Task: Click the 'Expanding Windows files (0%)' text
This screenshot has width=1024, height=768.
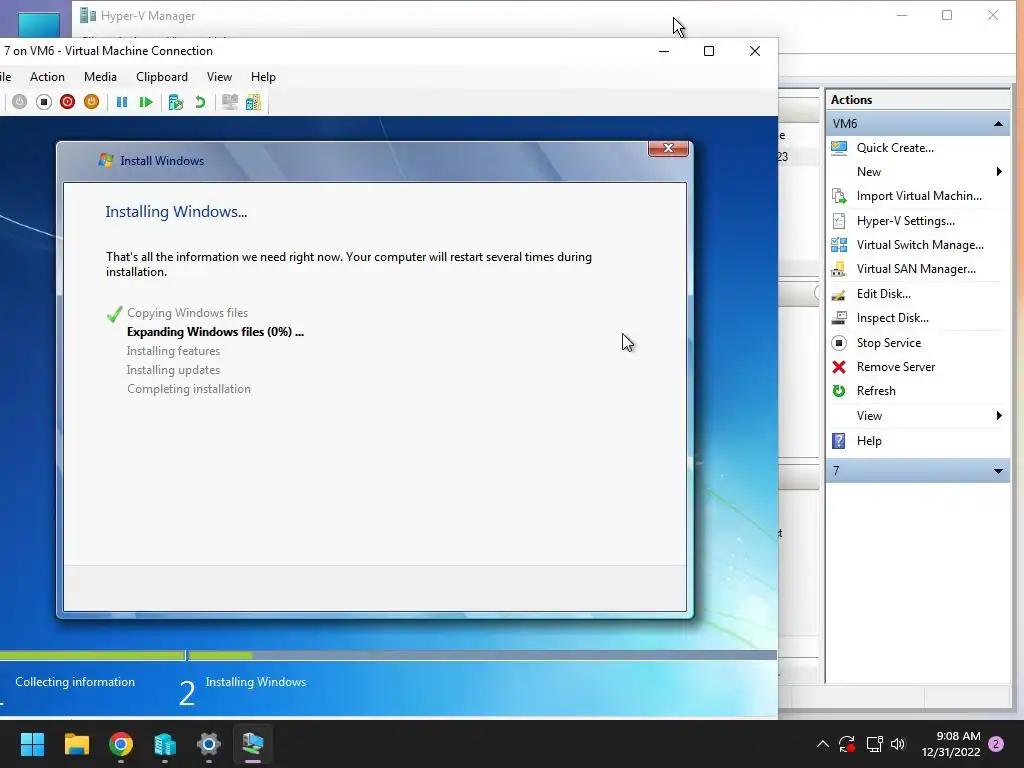Action: click(x=215, y=332)
